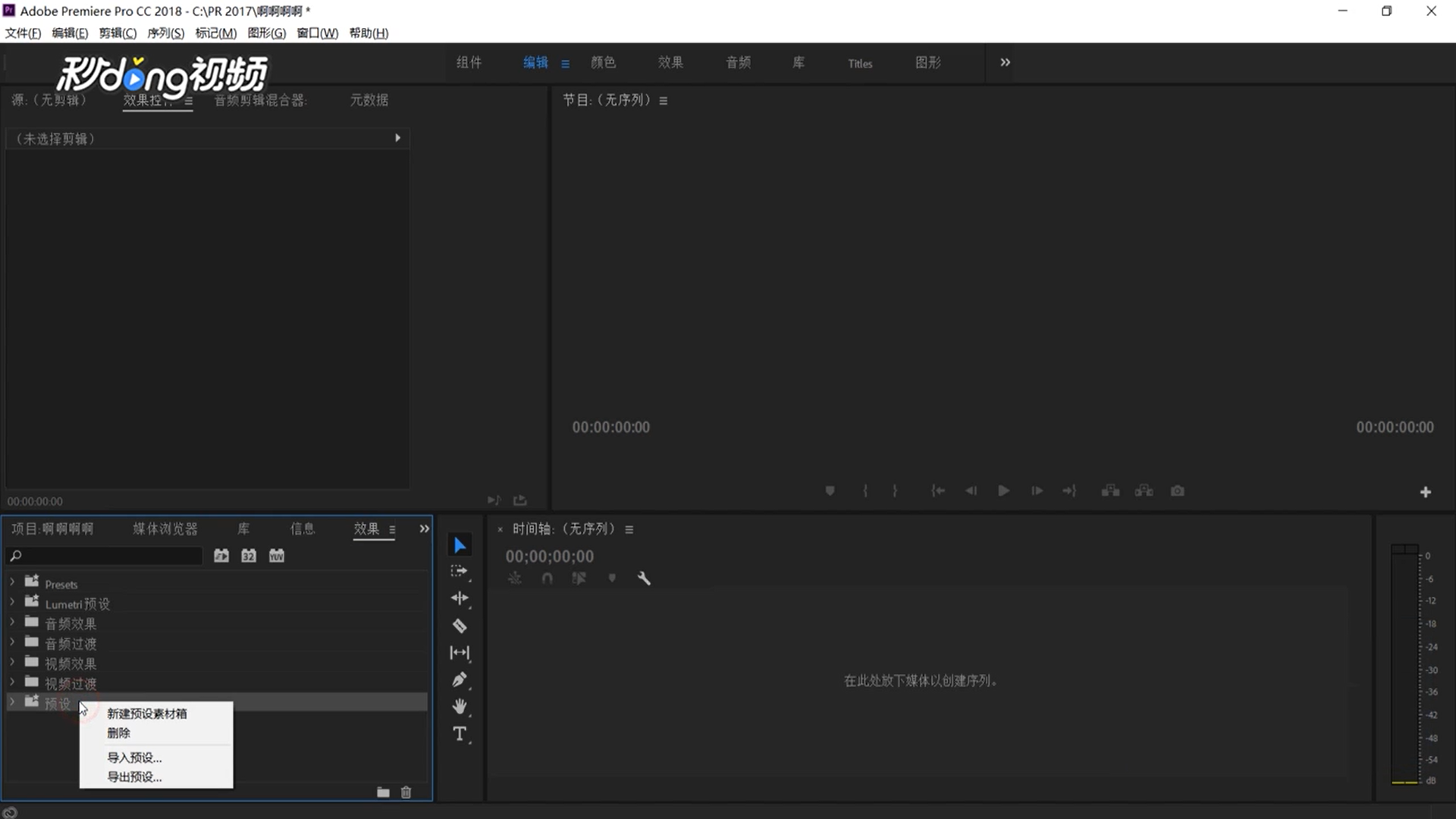This screenshot has width=1456, height=819.
Task: Create new custom bin in Effects panel
Action: (383, 792)
